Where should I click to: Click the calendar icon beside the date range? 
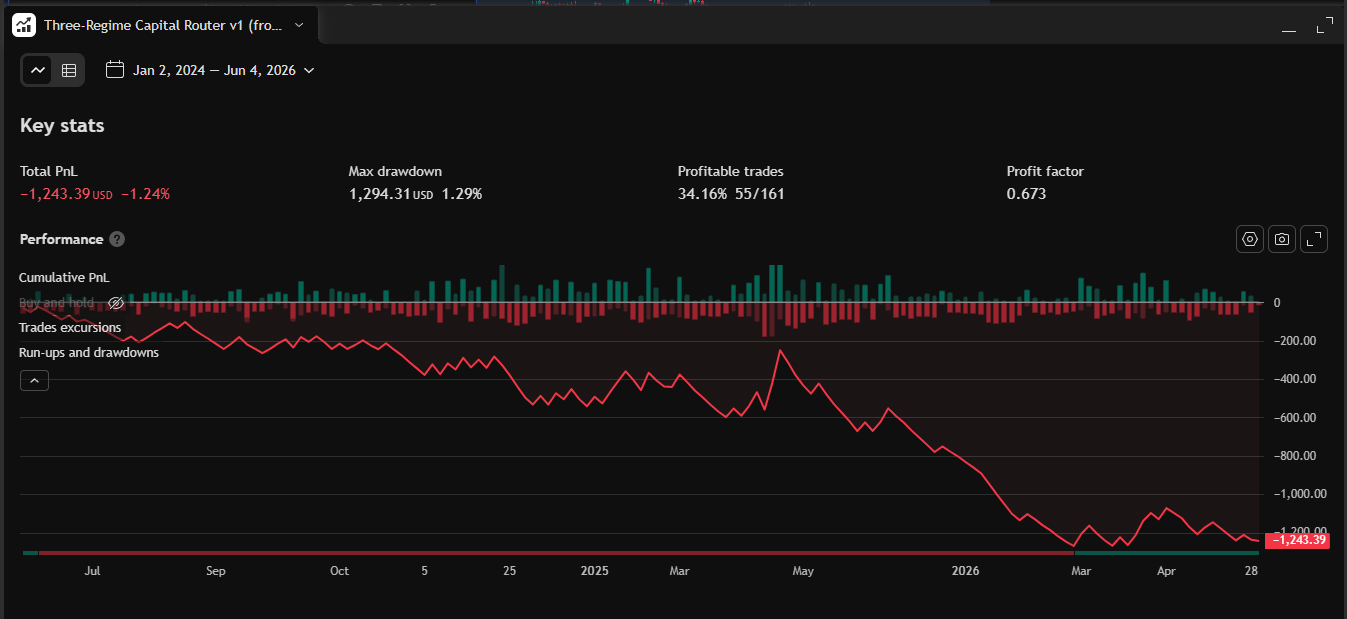point(115,70)
